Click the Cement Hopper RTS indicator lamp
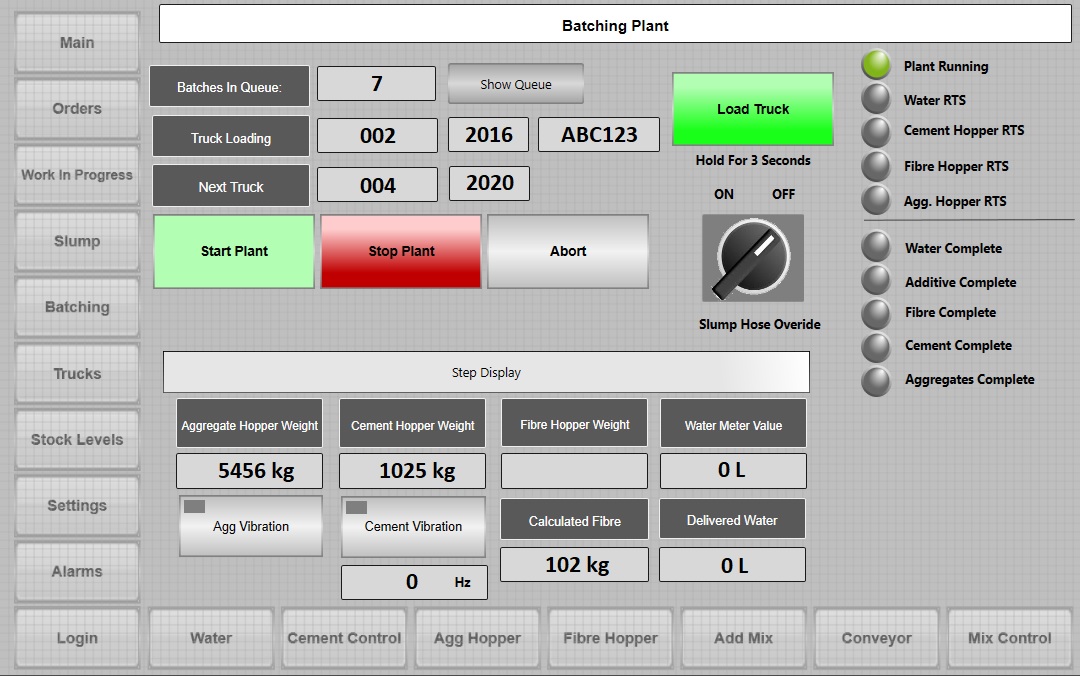The height and width of the screenshot is (677, 1084). 876,132
